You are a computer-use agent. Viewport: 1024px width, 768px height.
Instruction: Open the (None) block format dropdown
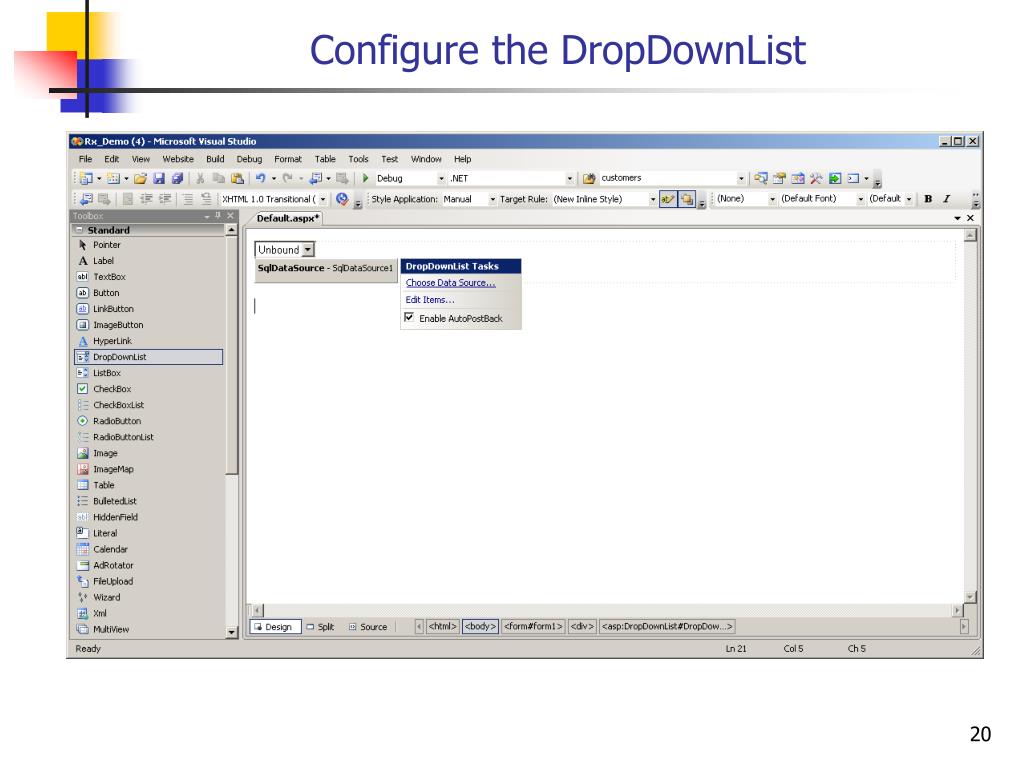pos(772,199)
